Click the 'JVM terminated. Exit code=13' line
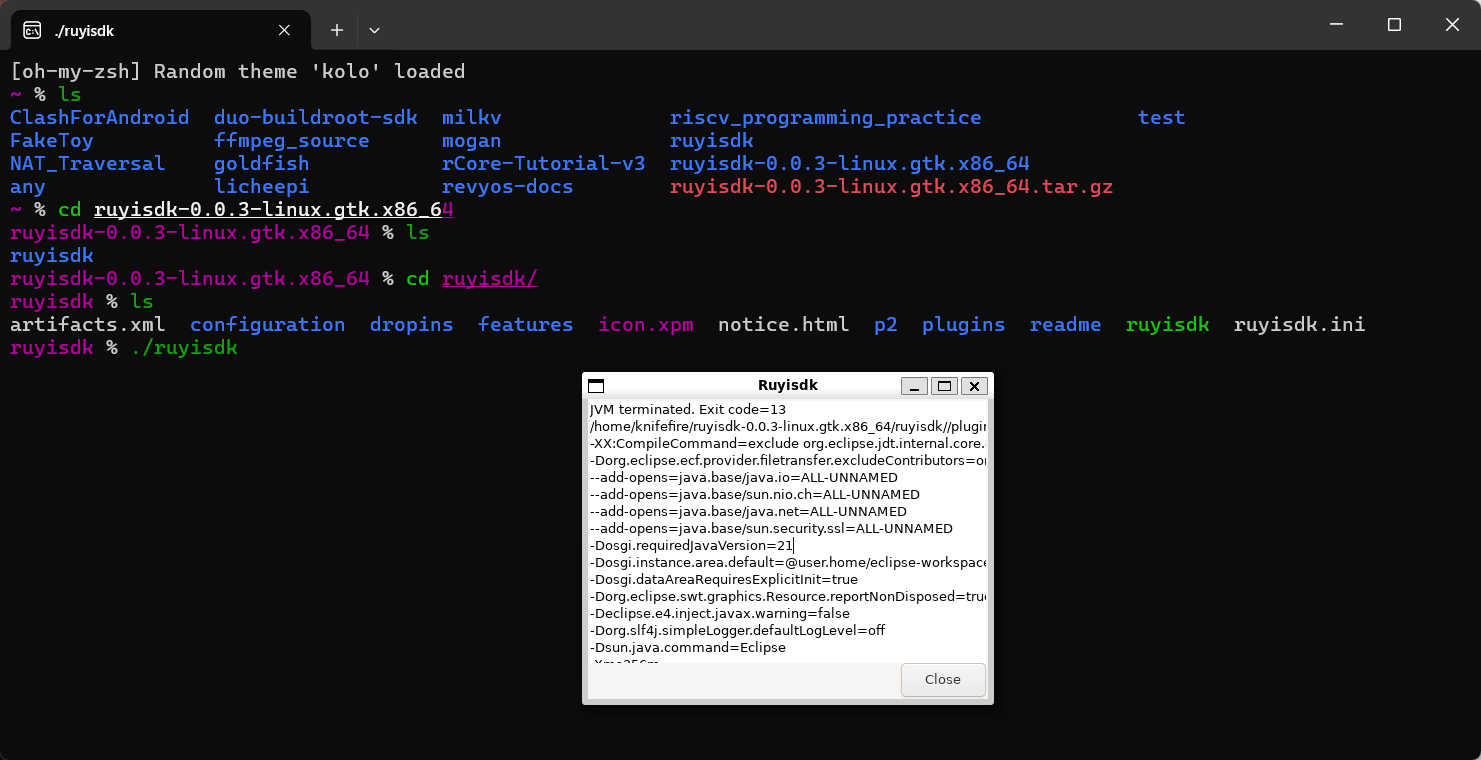This screenshot has height=760, width=1481. click(688, 410)
